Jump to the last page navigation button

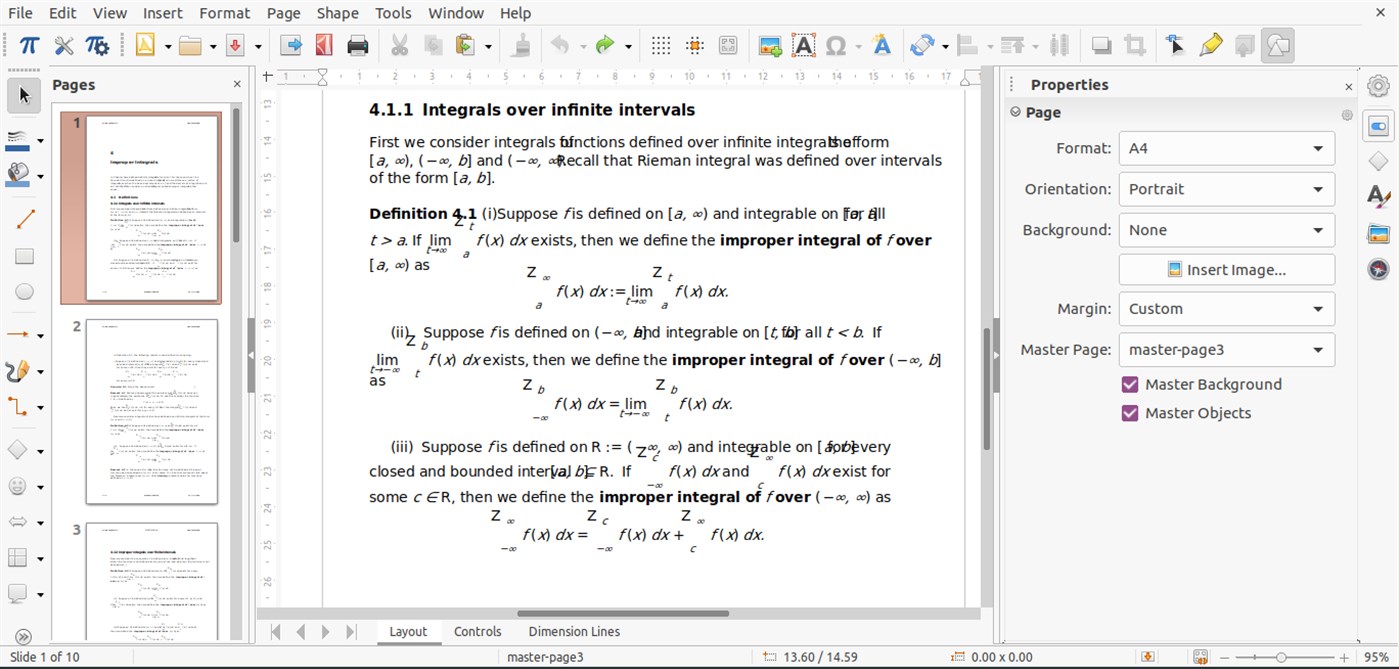click(x=350, y=631)
